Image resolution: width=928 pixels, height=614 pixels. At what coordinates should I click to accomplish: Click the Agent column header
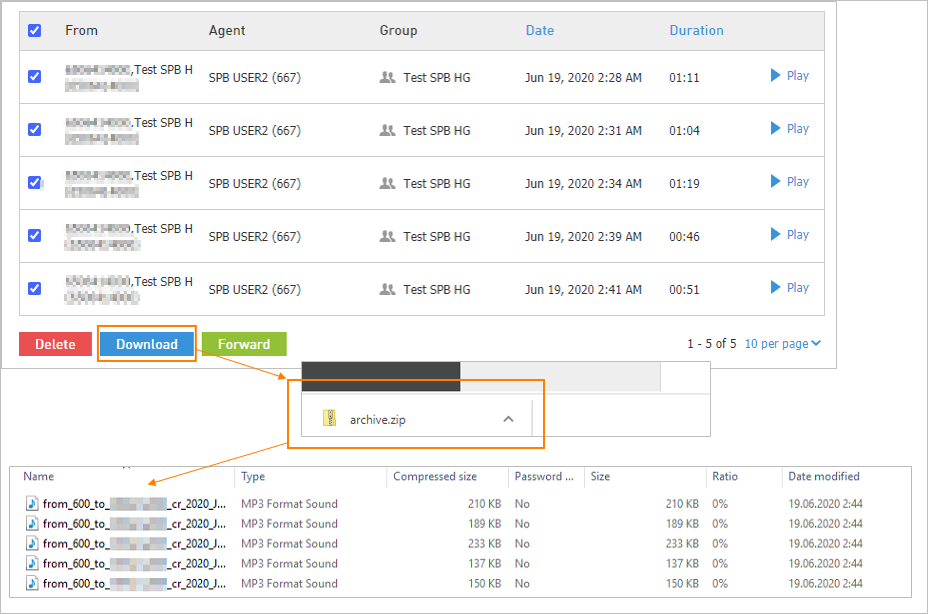(227, 30)
